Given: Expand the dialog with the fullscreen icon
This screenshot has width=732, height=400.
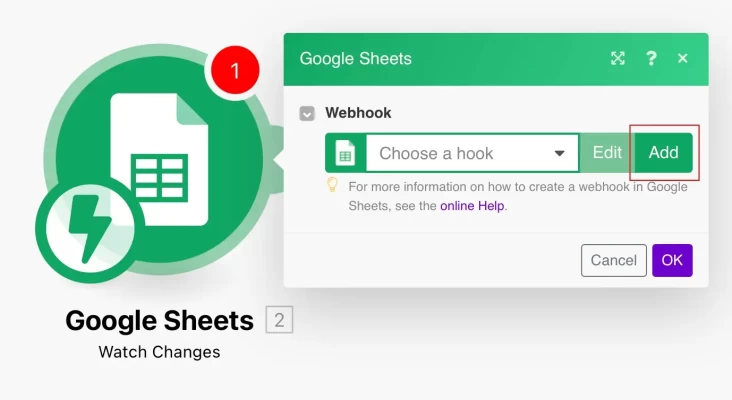Looking at the screenshot, I should point(618,58).
